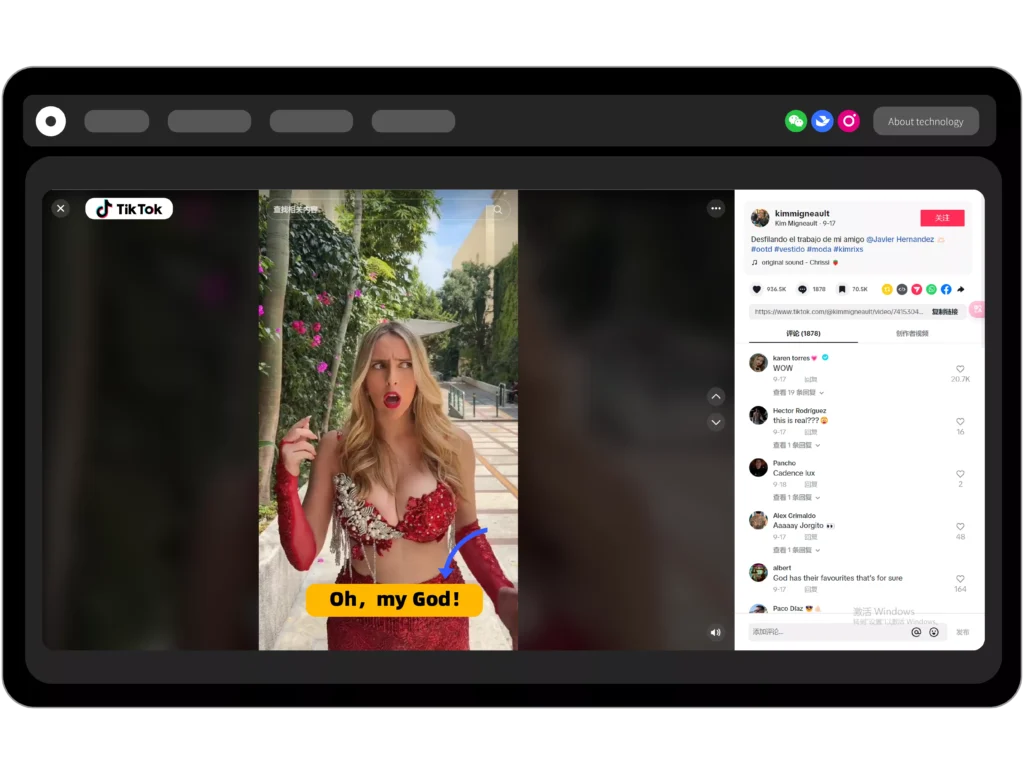Close the TikTok video viewer
Image resolution: width=1024 pixels, height=768 pixels.
coord(61,208)
